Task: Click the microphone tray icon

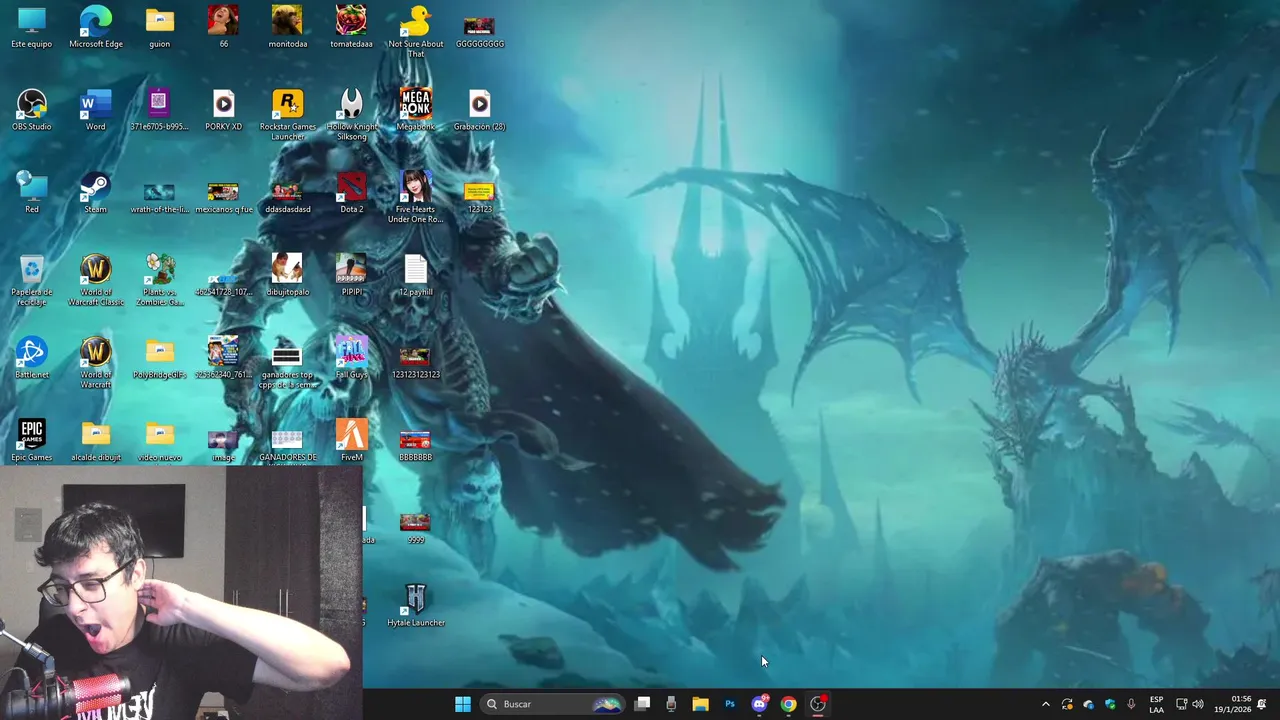Action: pyautogui.click(x=1131, y=704)
